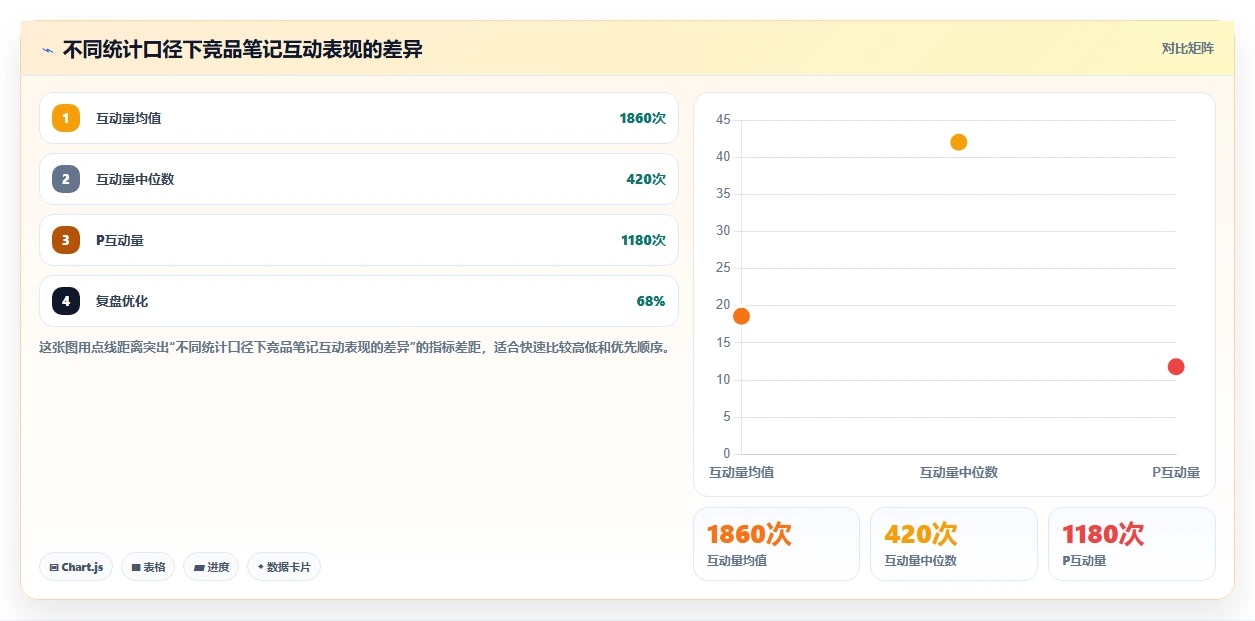Select the 数据卡片 tag chip

(x=284, y=567)
